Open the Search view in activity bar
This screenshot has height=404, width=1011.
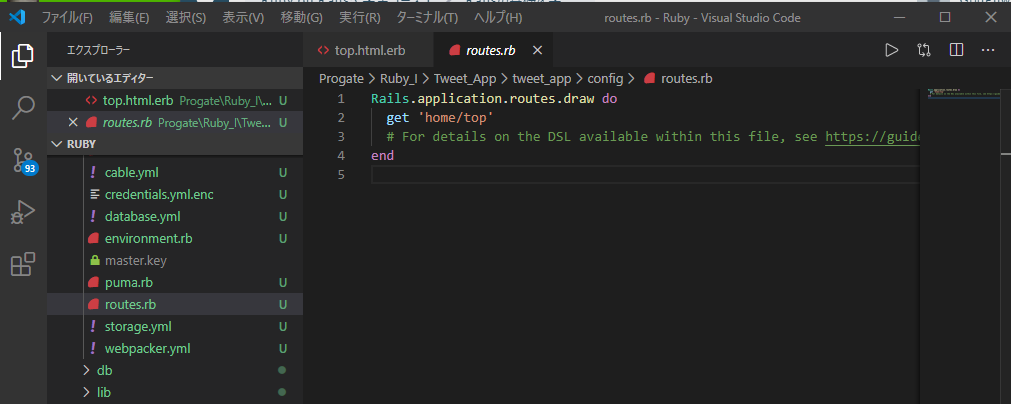(x=23, y=108)
